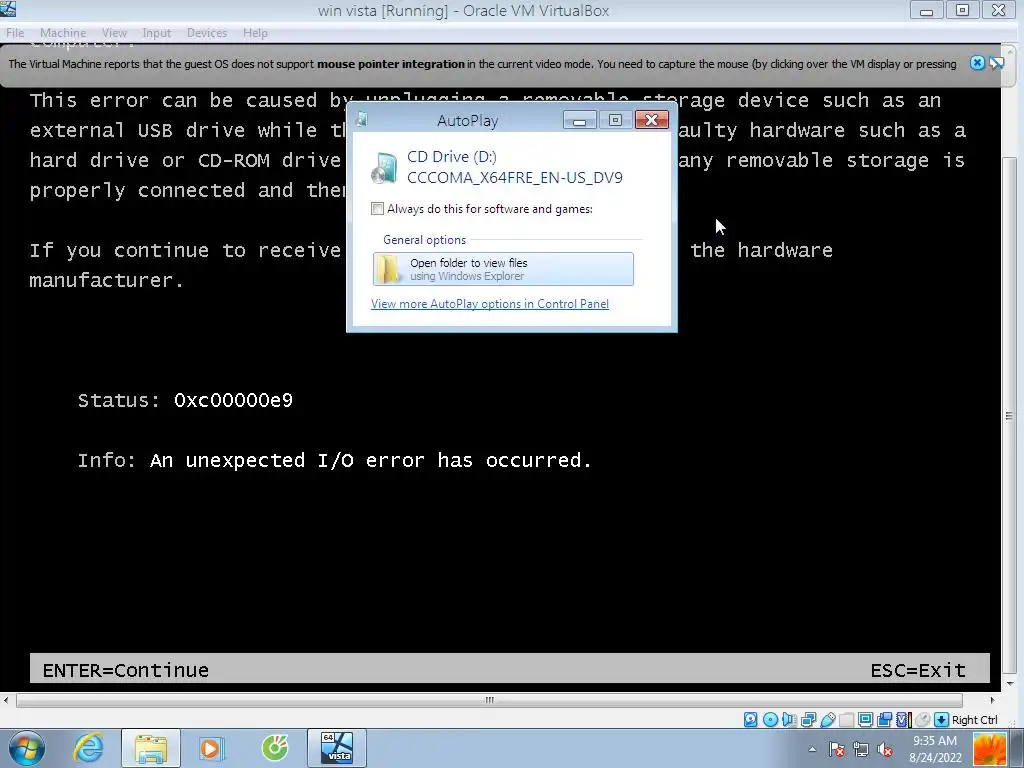Open the View menu
The height and width of the screenshot is (768, 1024).
pos(114,33)
